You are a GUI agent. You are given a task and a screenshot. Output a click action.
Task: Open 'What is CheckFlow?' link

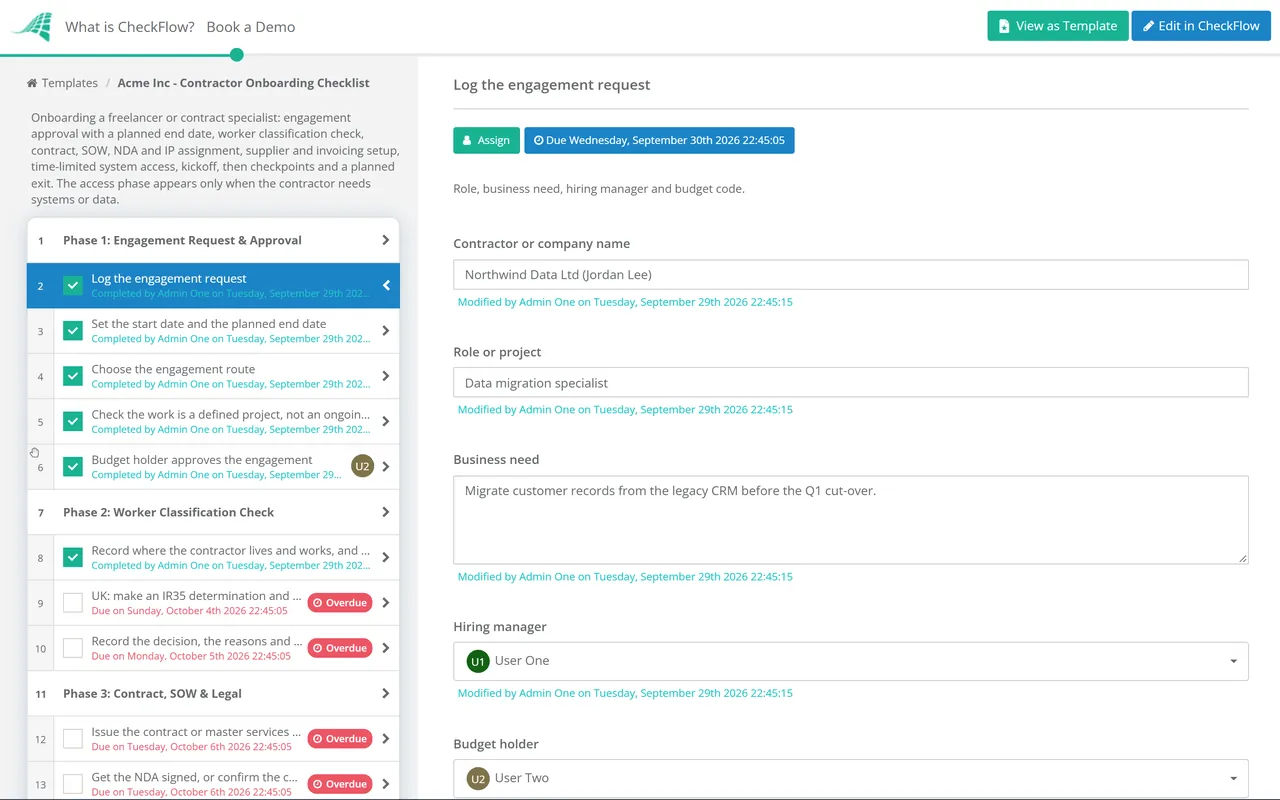[x=130, y=27]
